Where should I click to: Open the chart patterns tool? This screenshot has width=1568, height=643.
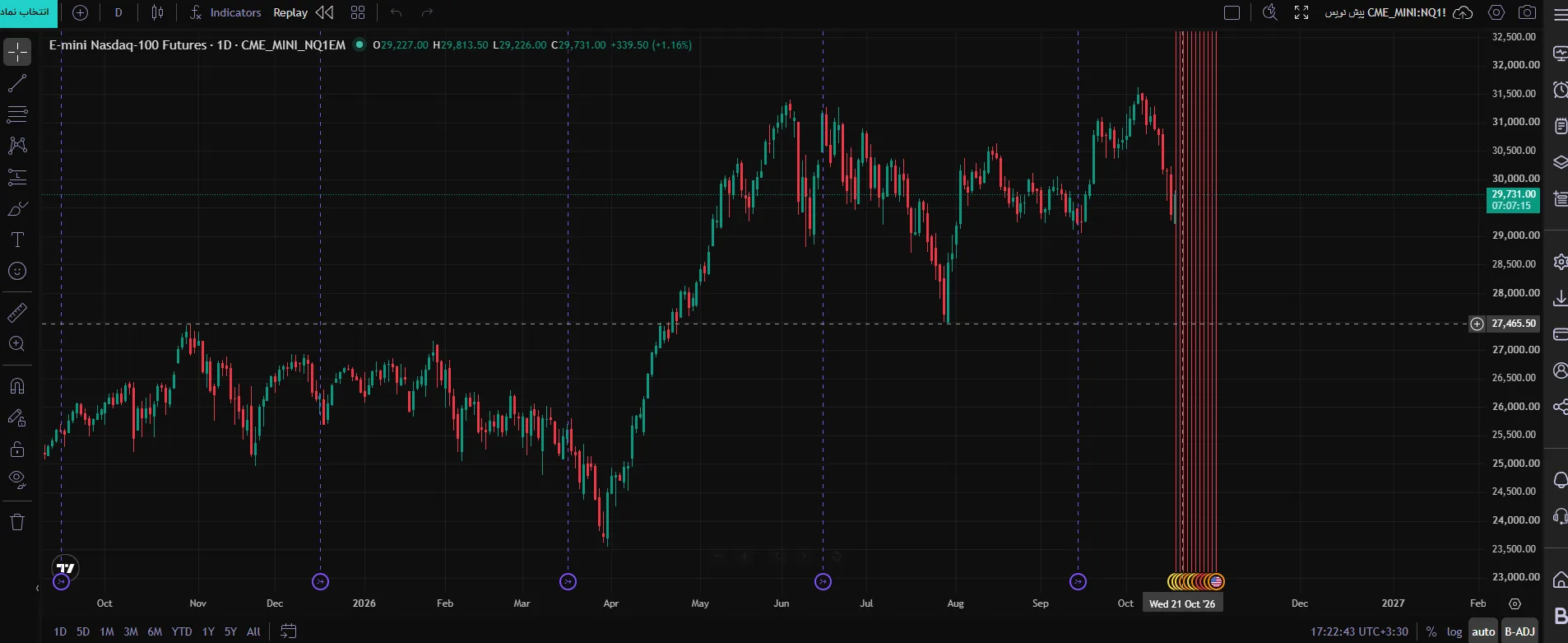pyautogui.click(x=17, y=146)
